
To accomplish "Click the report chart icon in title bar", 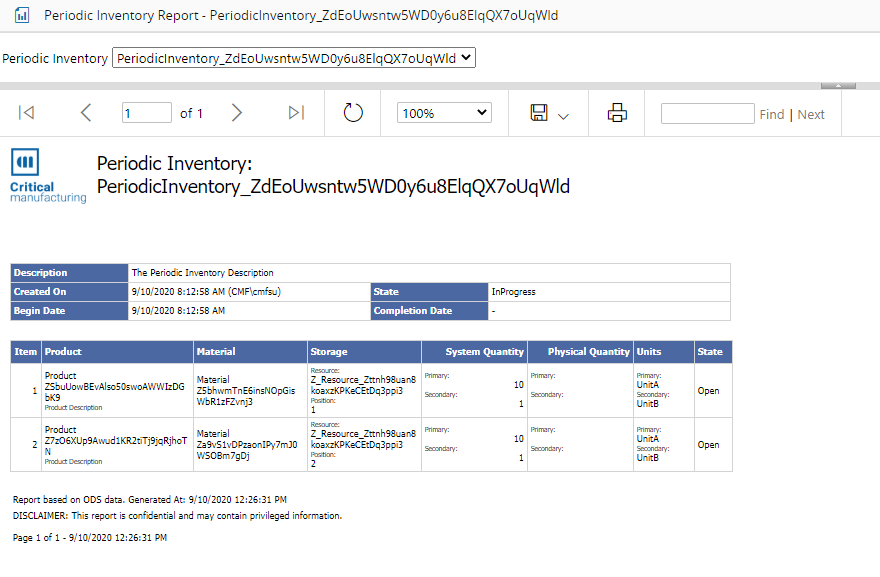I will pyautogui.click(x=22, y=16).
